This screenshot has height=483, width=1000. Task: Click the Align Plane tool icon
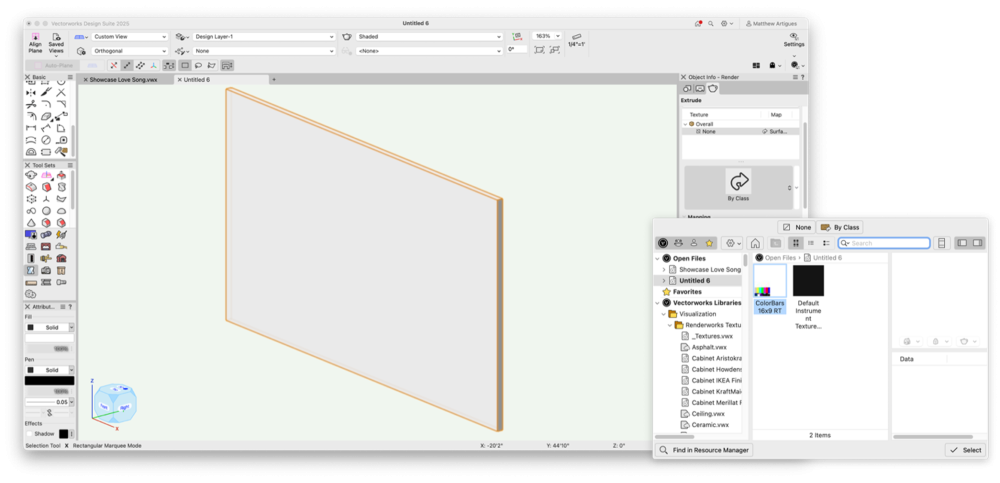35,40
